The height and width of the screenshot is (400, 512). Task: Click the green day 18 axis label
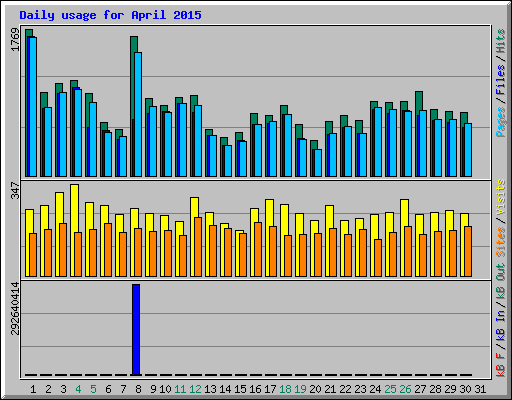pos(285,389)
